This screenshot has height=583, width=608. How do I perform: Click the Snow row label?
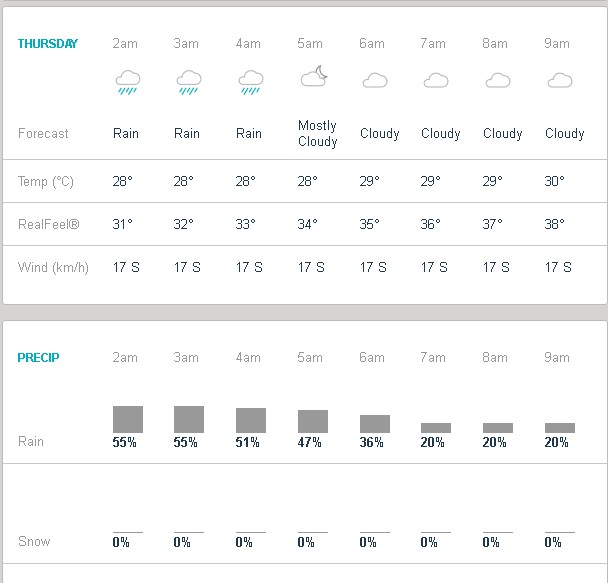(34, 541)
